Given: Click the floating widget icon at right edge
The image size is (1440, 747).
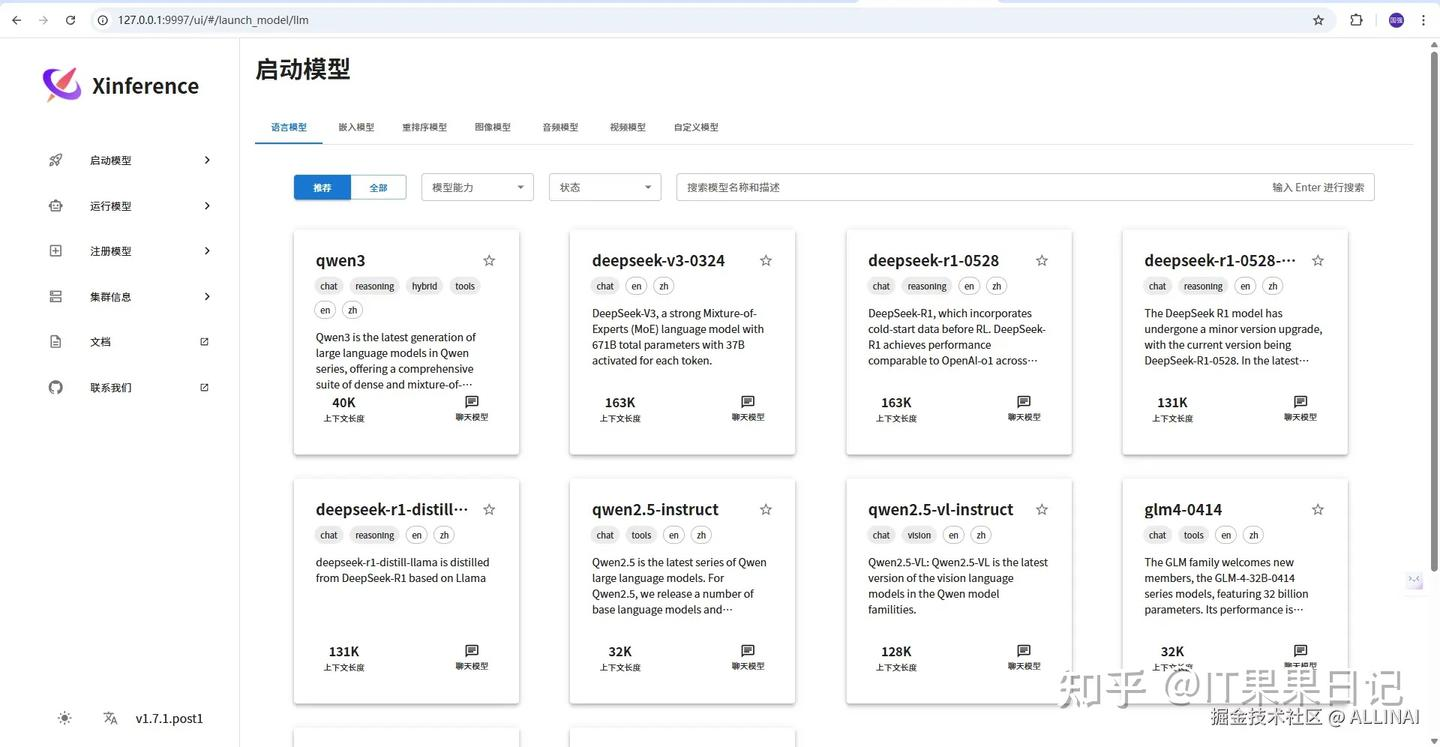Looking at the screenshot, I should 1414,581.
